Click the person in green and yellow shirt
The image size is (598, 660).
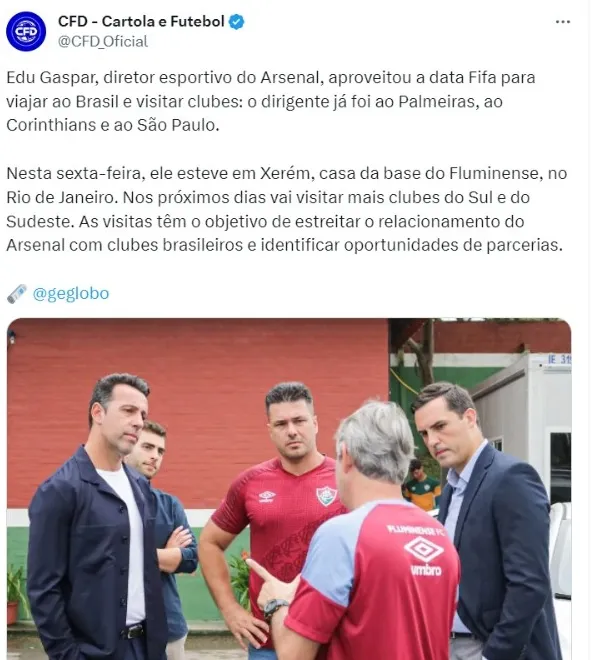tap(422, 484)
